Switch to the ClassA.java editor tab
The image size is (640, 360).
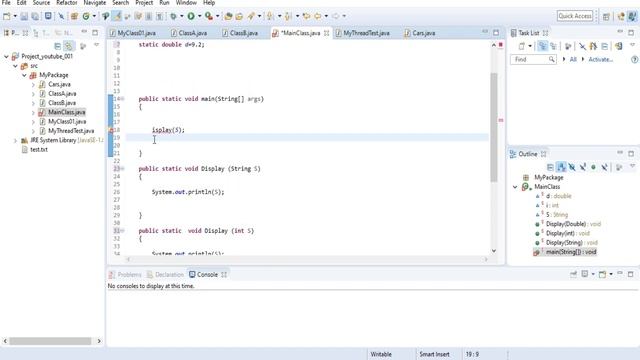point(189,33)
